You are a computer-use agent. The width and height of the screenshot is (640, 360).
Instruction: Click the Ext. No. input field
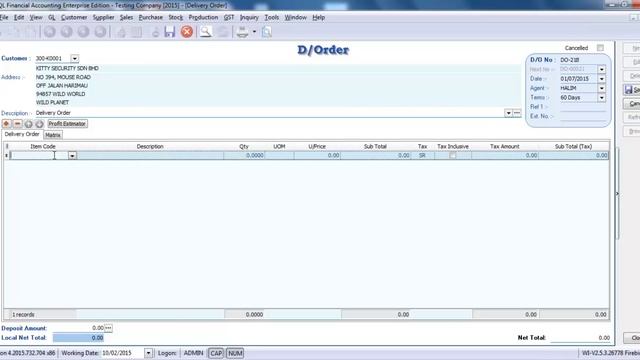582,116
